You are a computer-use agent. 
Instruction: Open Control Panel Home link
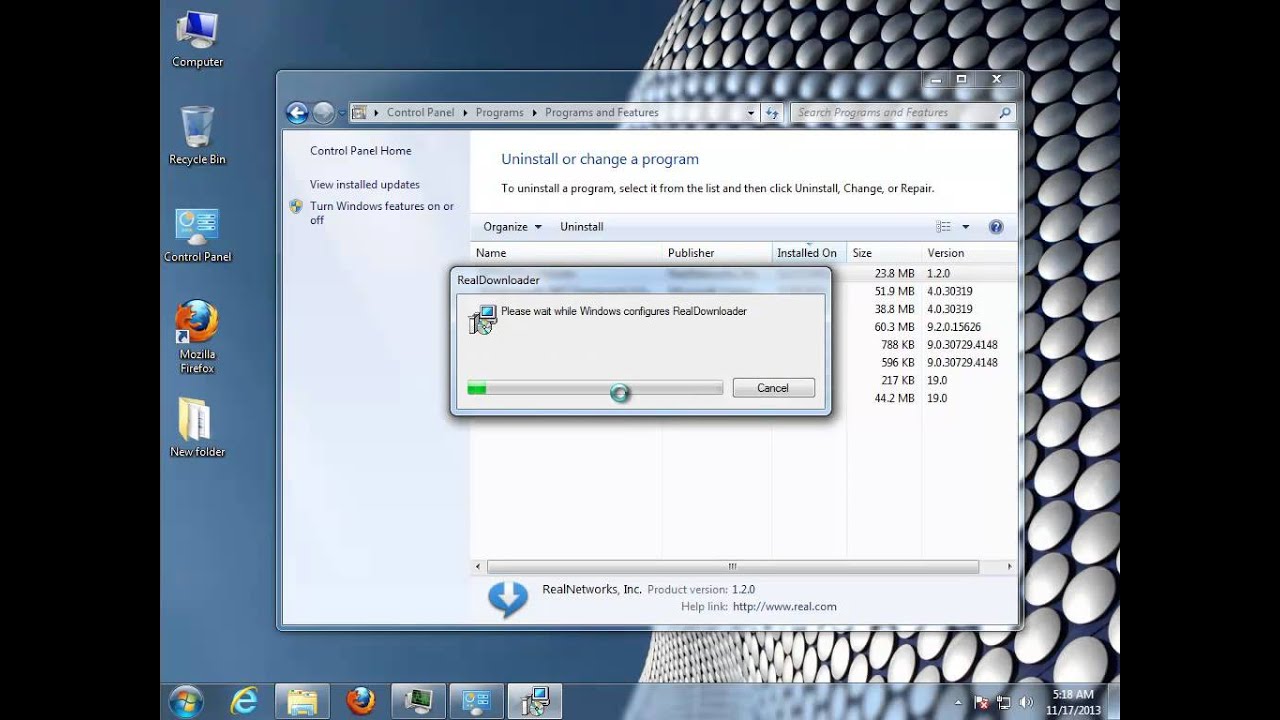click(360, 151)
